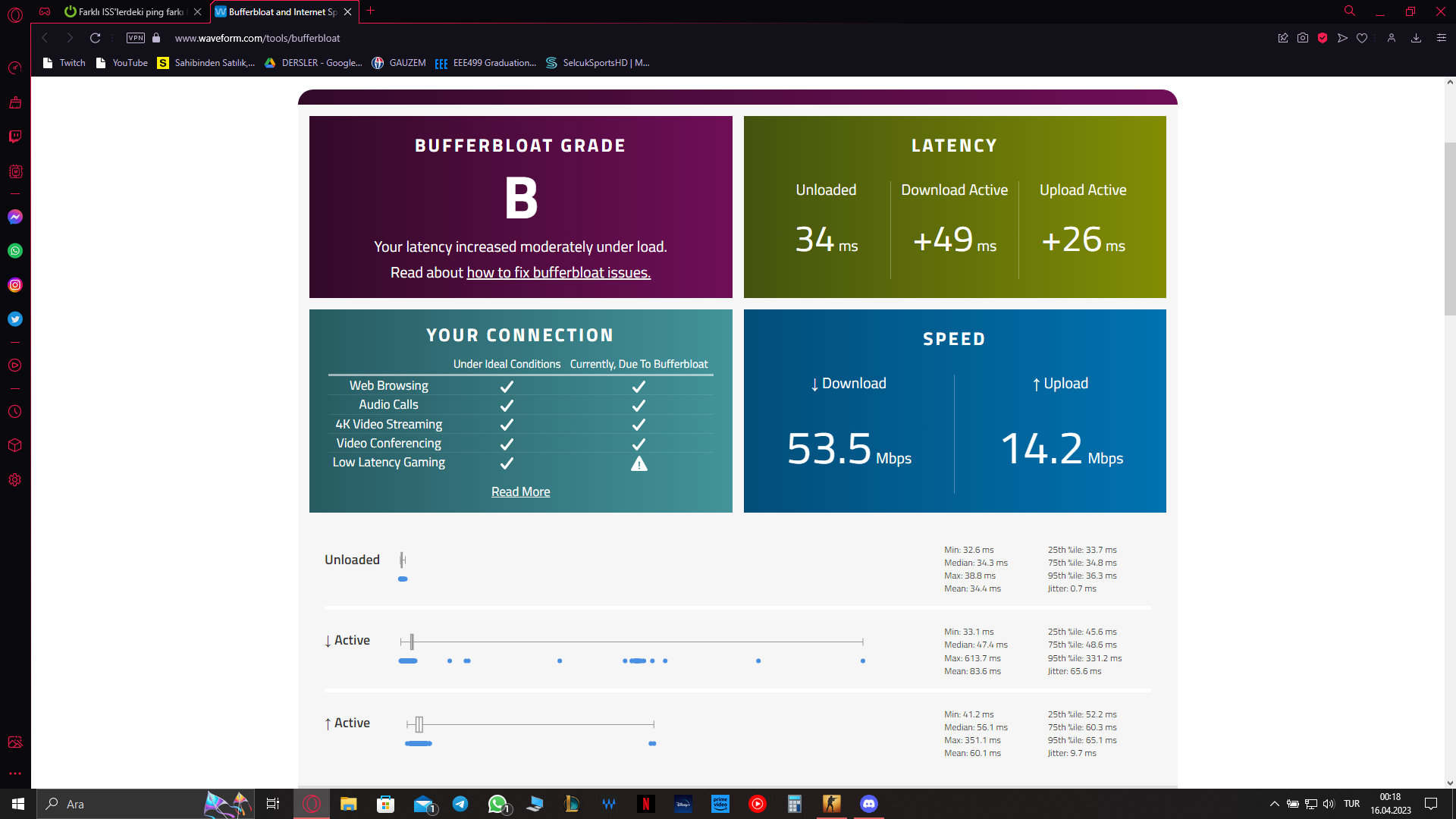Show hidden system tray icons
This screenshot has height=819, width=1456.
[1275, 804]
